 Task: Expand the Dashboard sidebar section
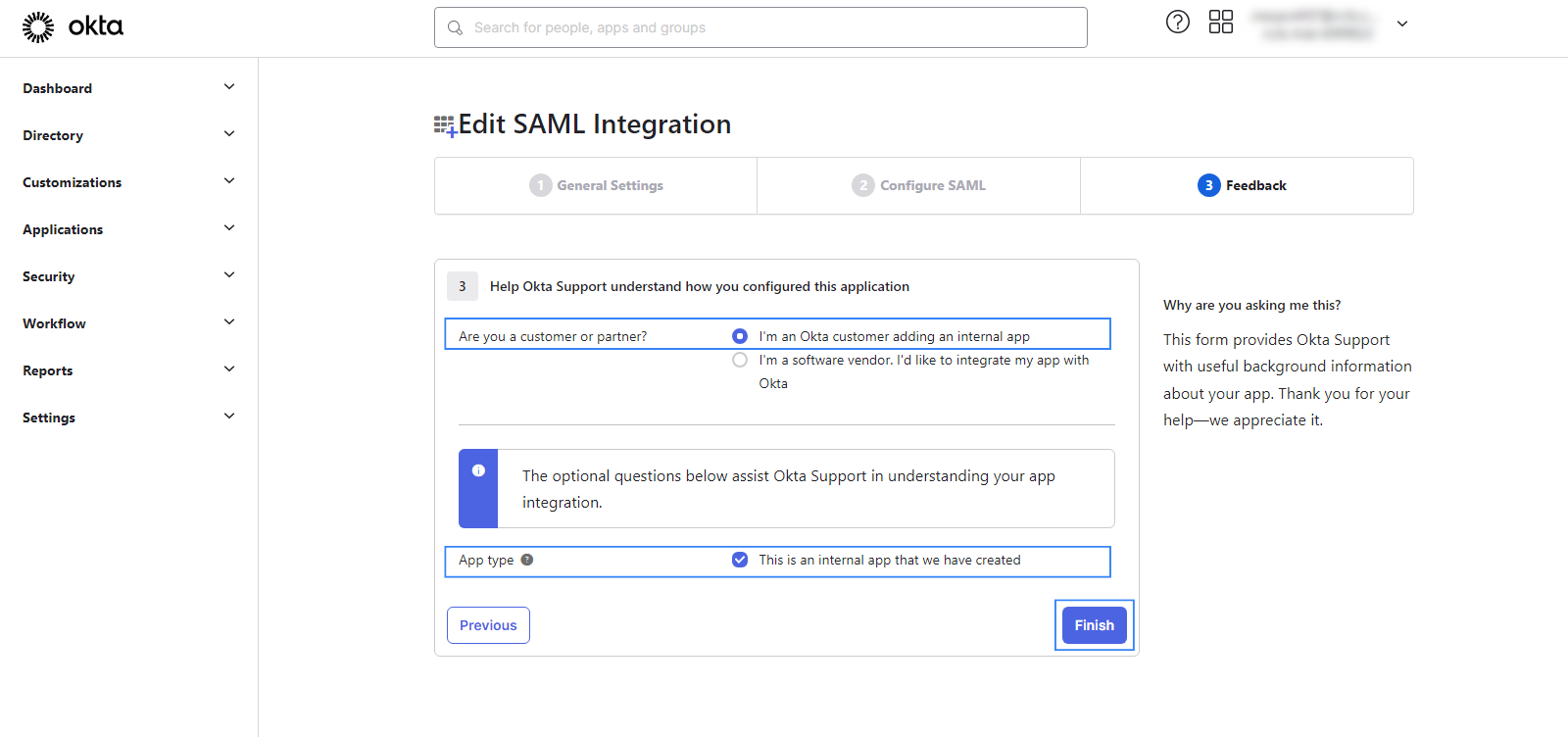228,87
